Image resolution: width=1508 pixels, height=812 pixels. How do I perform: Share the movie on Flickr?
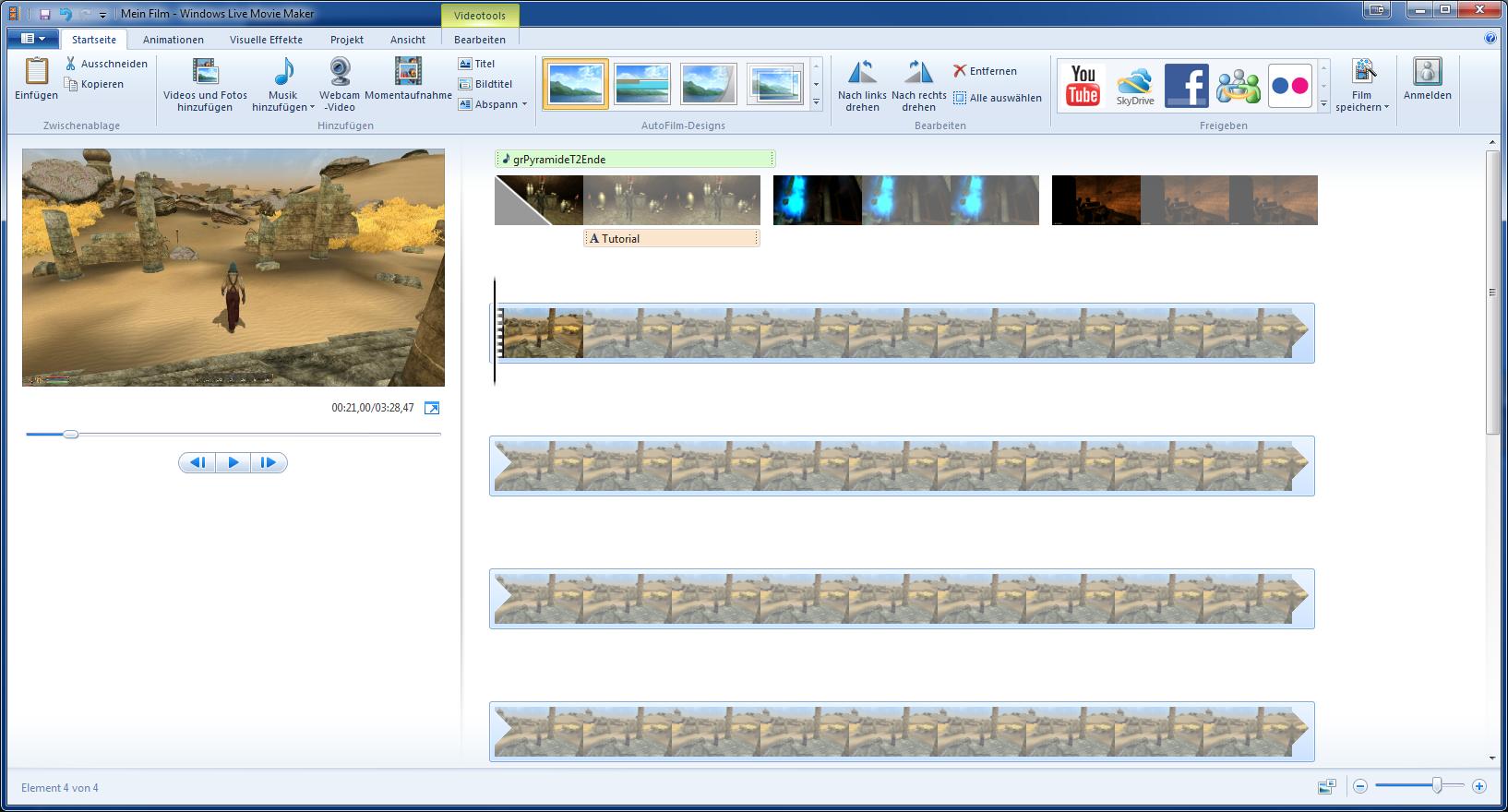click(x=1289, y=86)
